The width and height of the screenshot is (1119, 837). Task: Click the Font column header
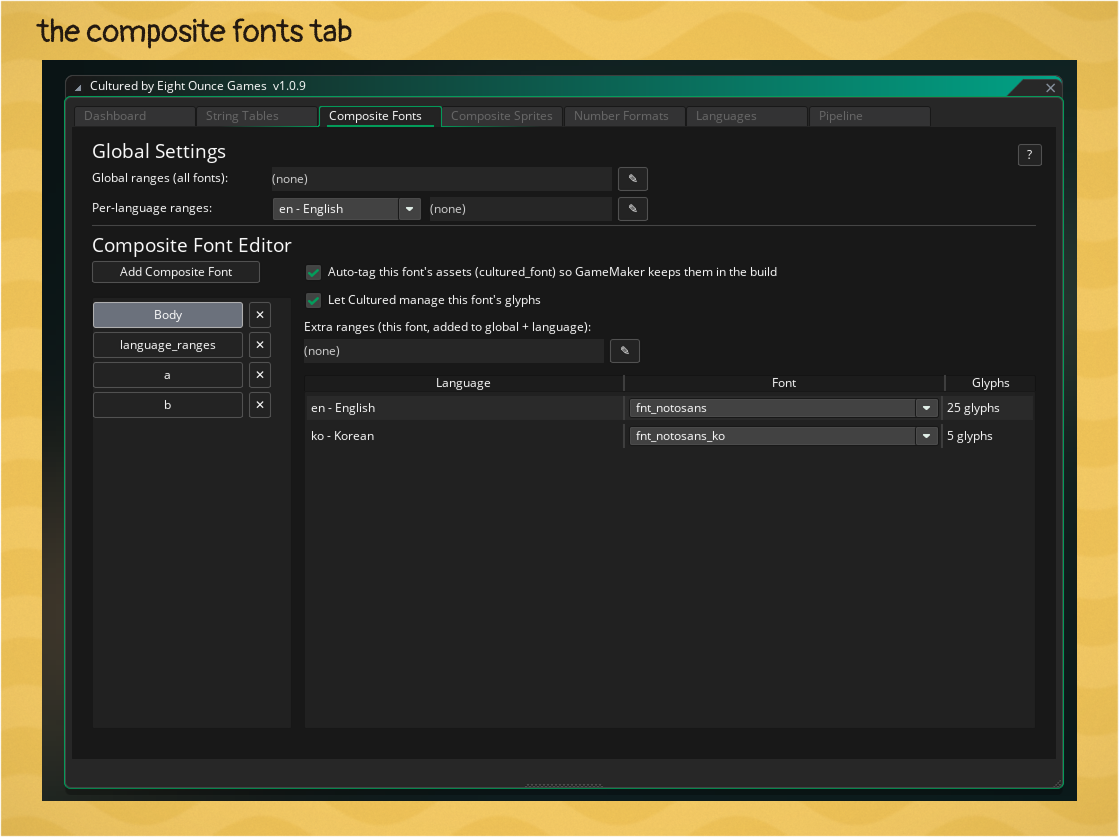784,383
